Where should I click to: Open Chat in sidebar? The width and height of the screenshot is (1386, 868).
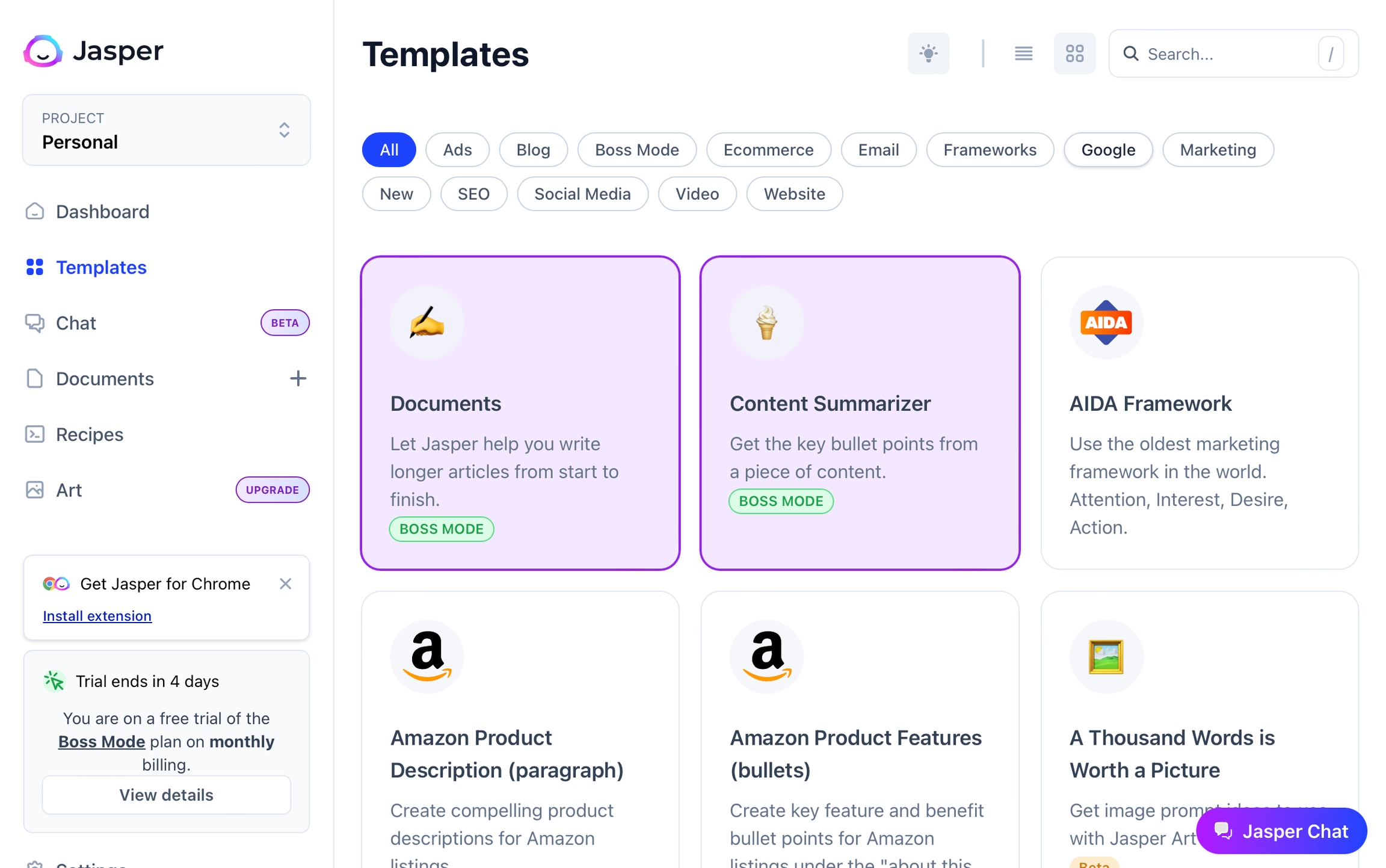pos(76,323)
